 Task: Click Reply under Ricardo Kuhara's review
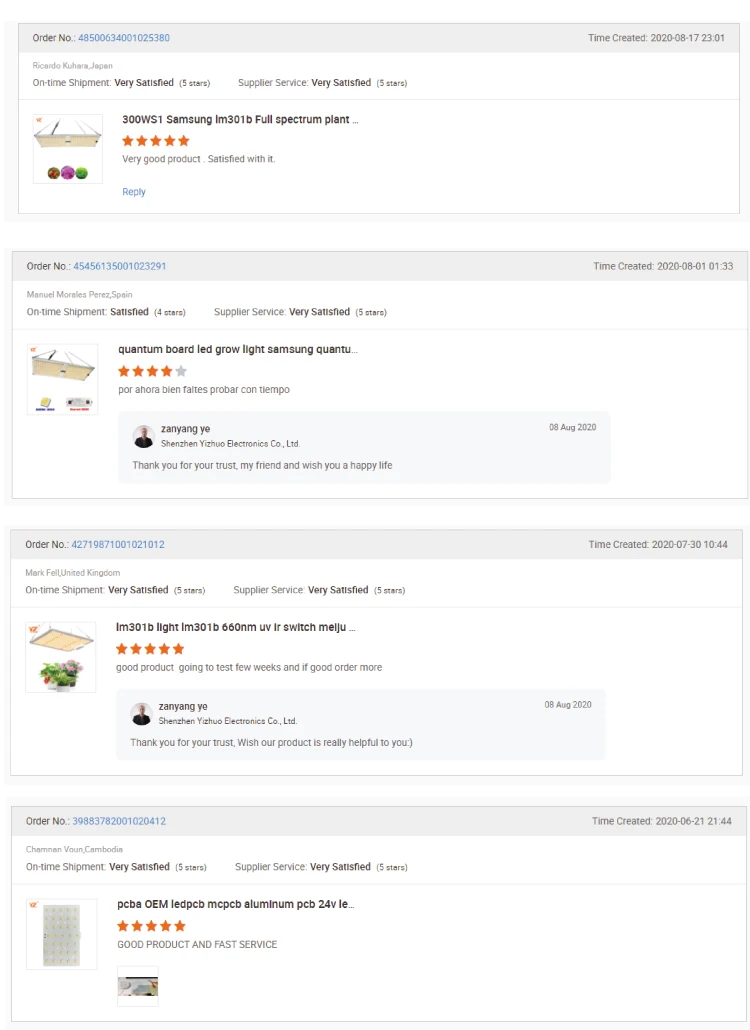pos(134,192)
